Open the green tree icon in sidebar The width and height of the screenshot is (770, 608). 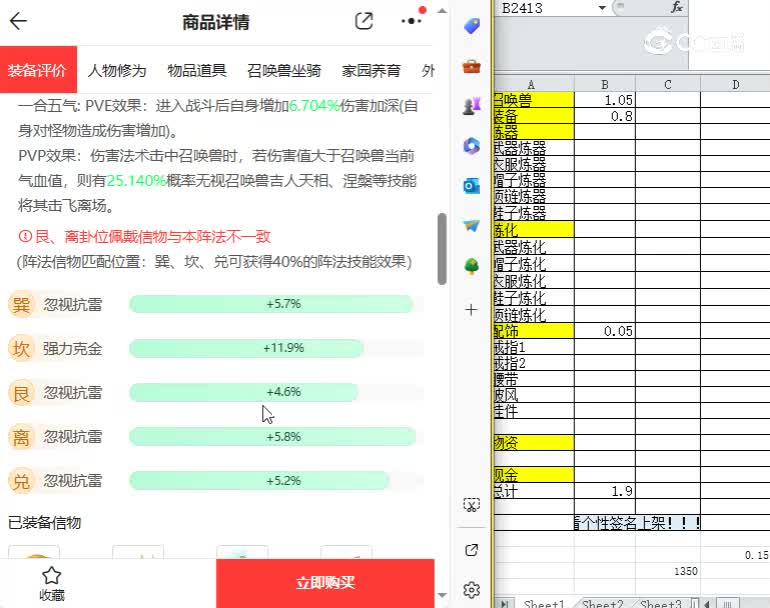pyautogui.click(x=471, y=266)
